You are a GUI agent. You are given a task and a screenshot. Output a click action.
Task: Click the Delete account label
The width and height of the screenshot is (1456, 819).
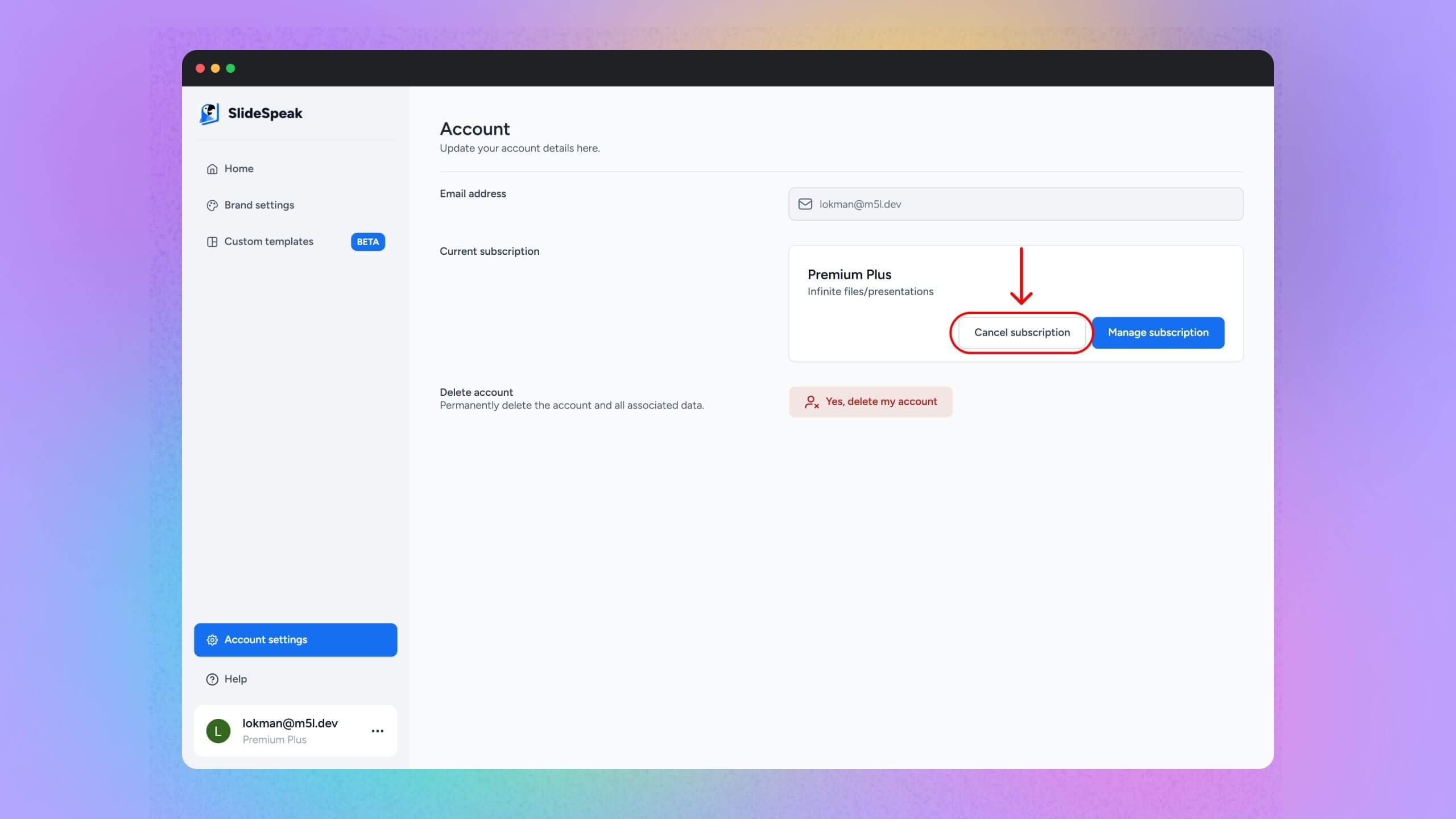476,392
